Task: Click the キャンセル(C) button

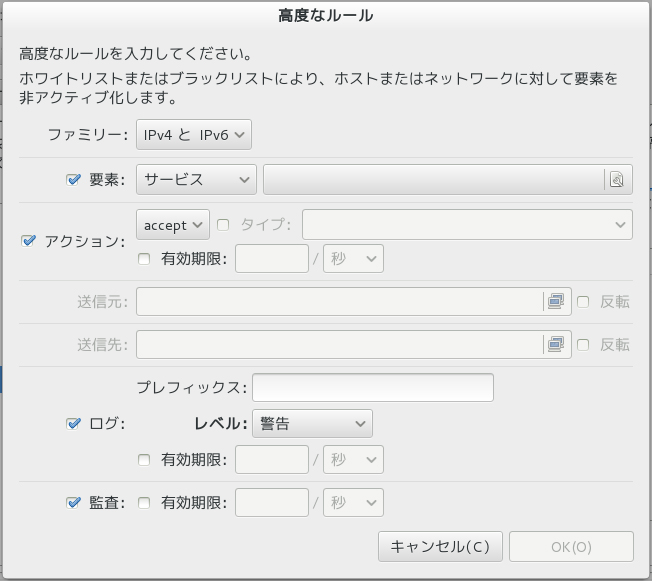Action: (x=439, y=547)
